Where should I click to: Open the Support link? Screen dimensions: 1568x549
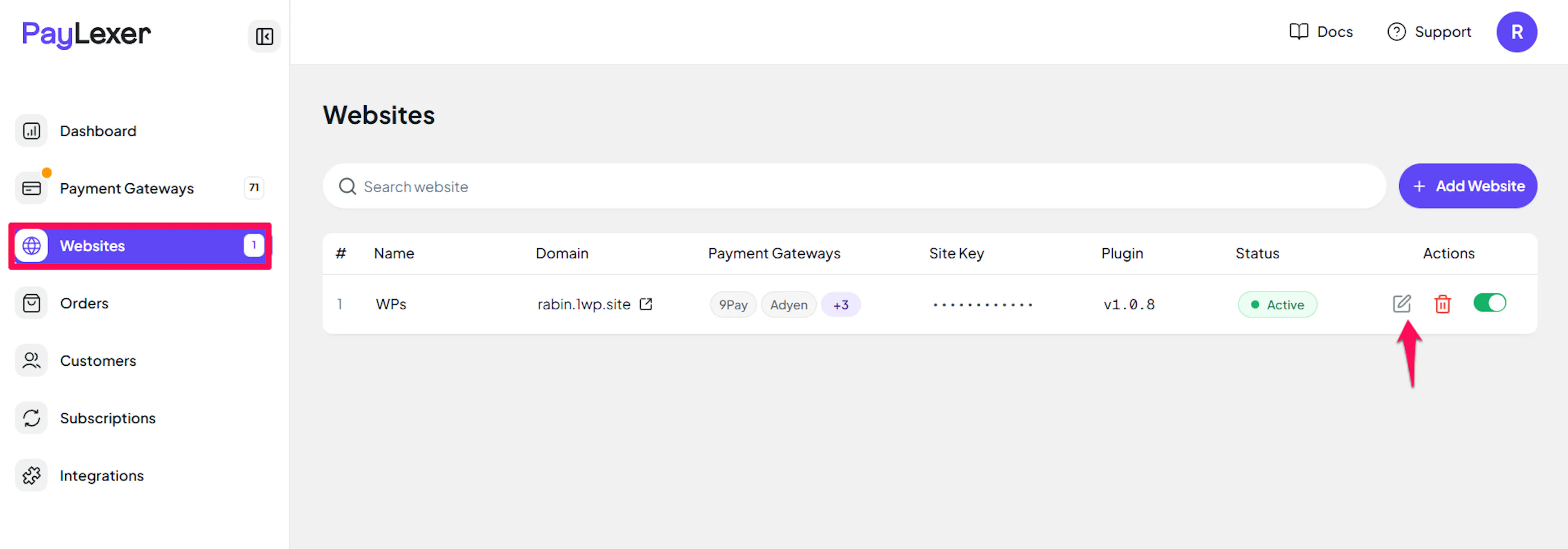point(1429,32)
